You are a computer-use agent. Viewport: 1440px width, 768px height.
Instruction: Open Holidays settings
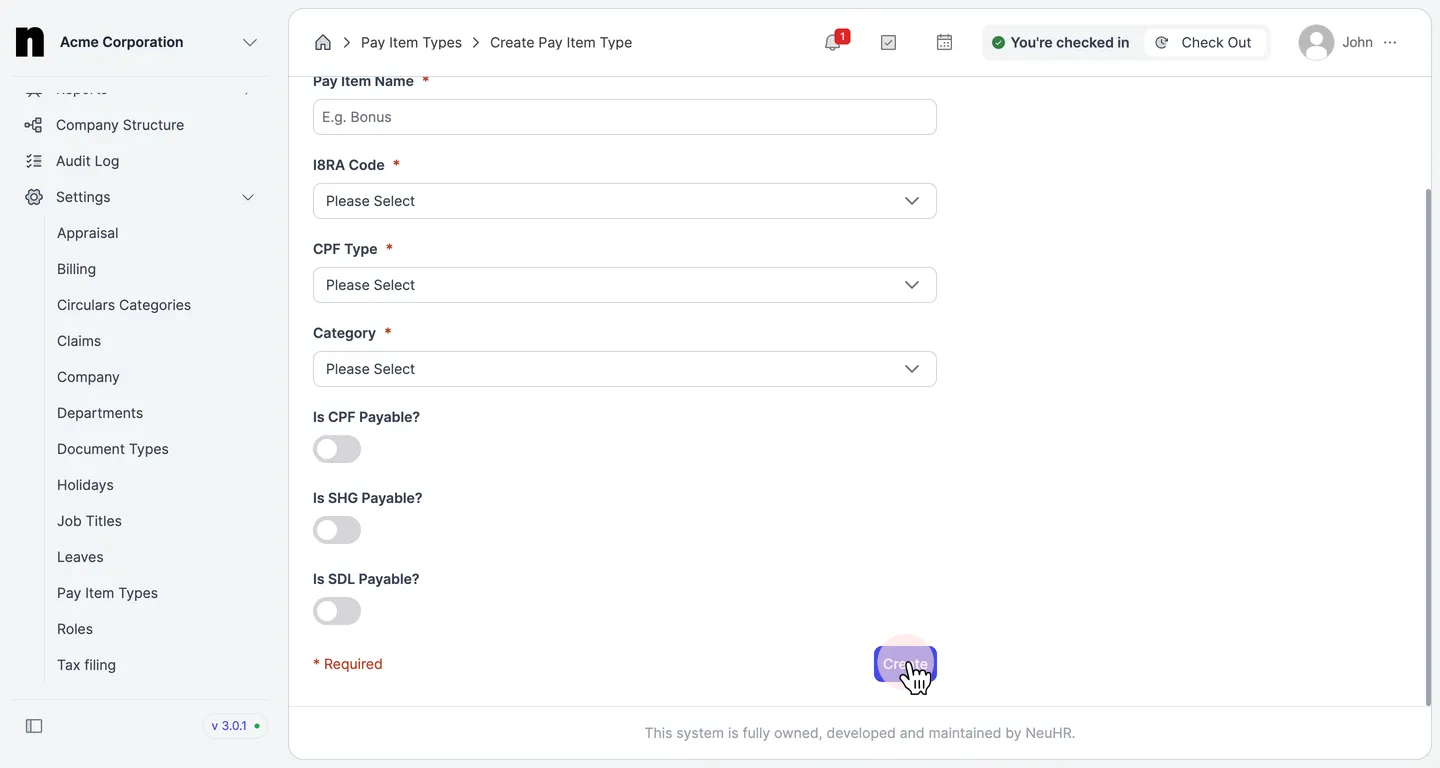click(85, 485)
